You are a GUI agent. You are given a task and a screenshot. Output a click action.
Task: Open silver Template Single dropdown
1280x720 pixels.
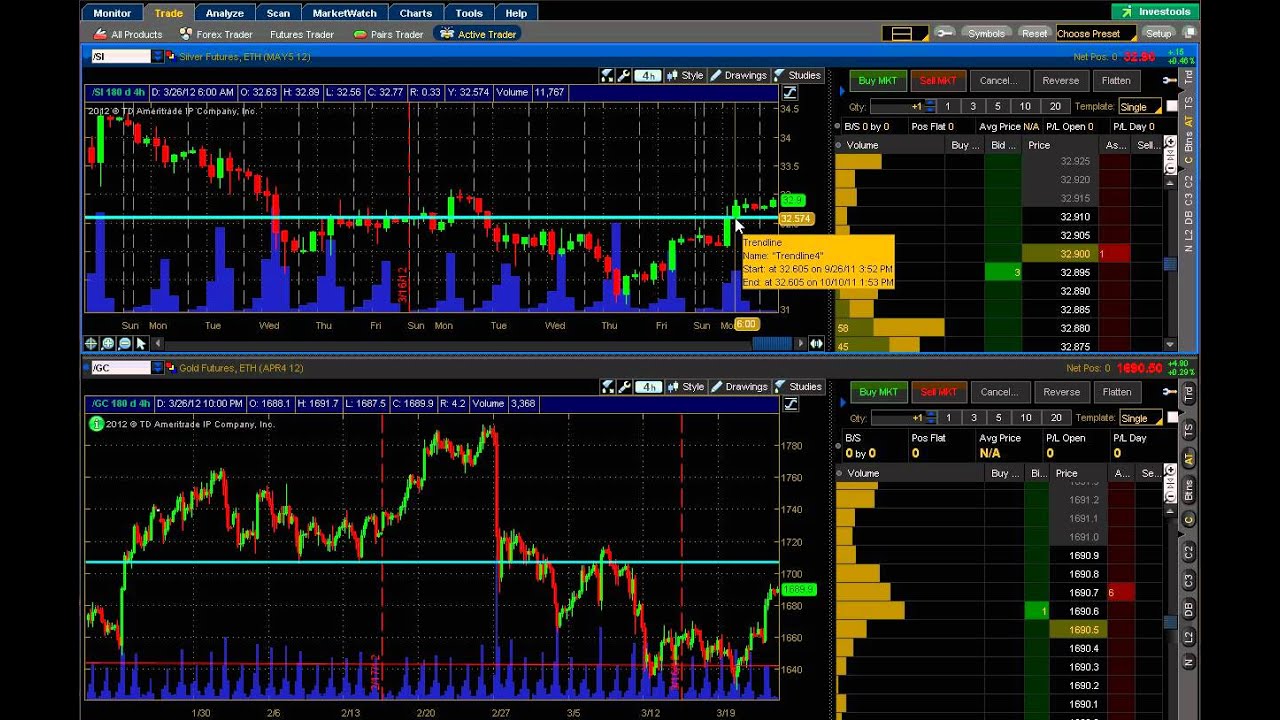[x=1139, y=107]
